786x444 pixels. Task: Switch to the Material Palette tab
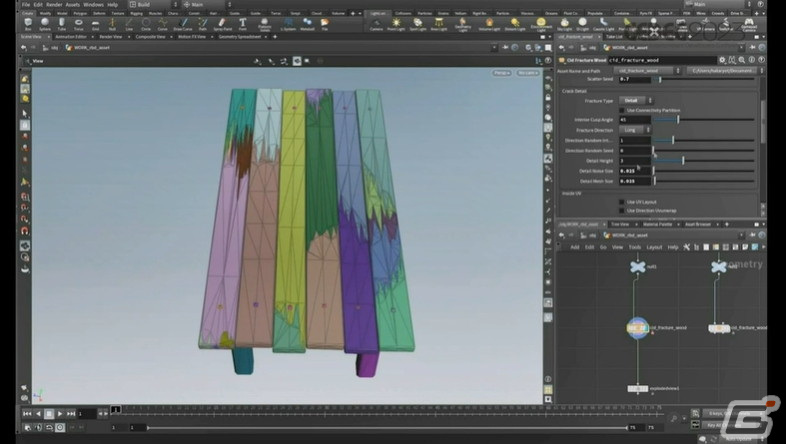coord(658,224)
